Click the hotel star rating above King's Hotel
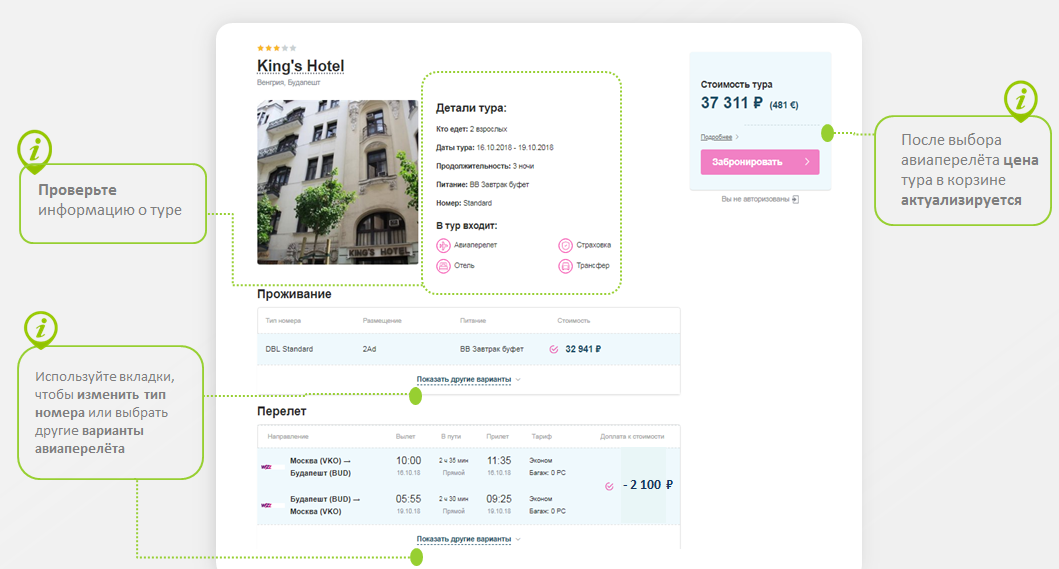The width and height of the screenshot is (1059, 569). [x=276, y=48]
